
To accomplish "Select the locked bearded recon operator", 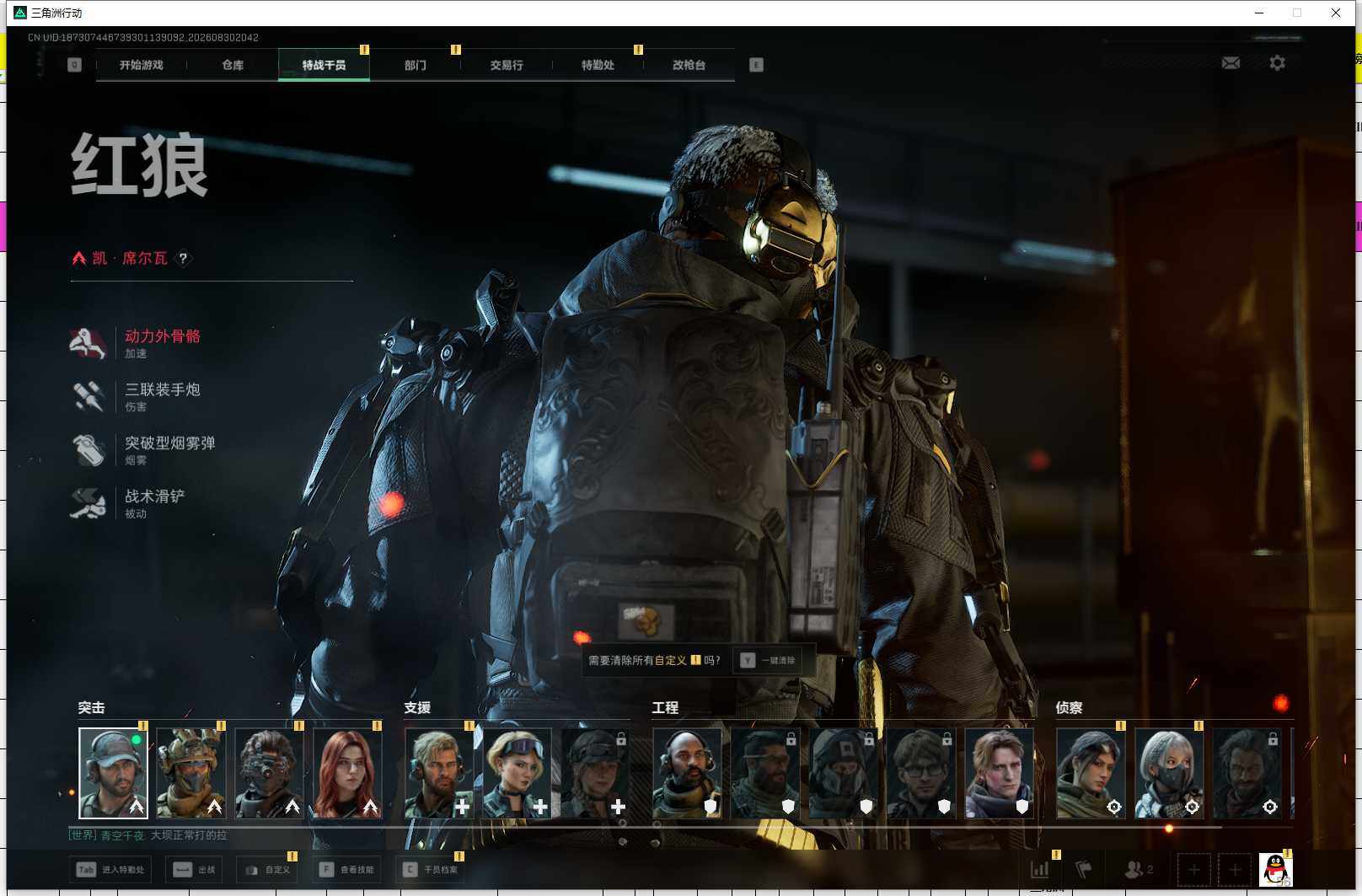I will click(1247, 773).
